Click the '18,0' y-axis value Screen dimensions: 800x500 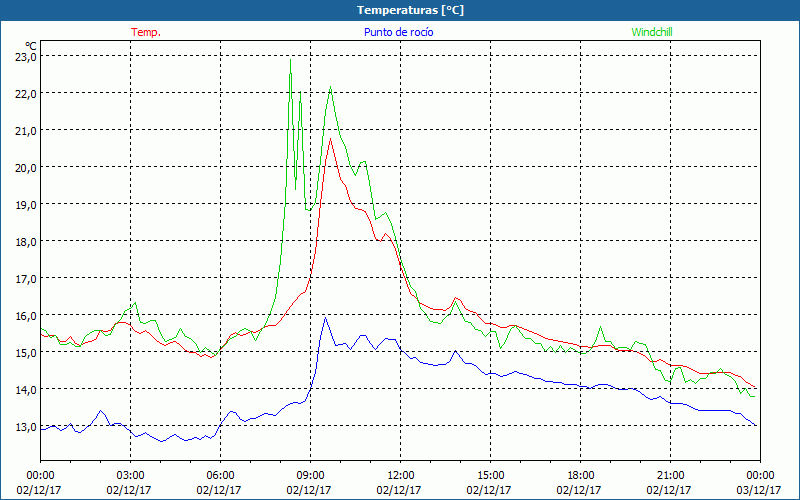[26, 242]
